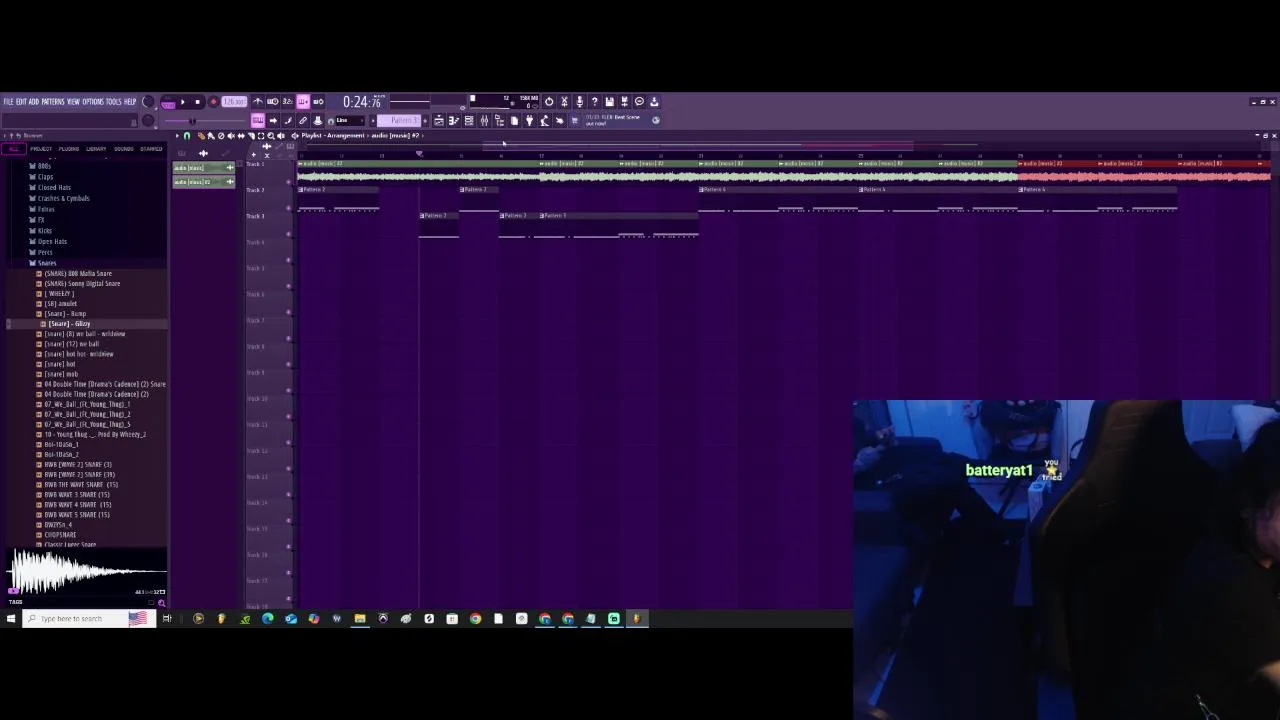Expand the Open Hats folder

tap(52, 241)
